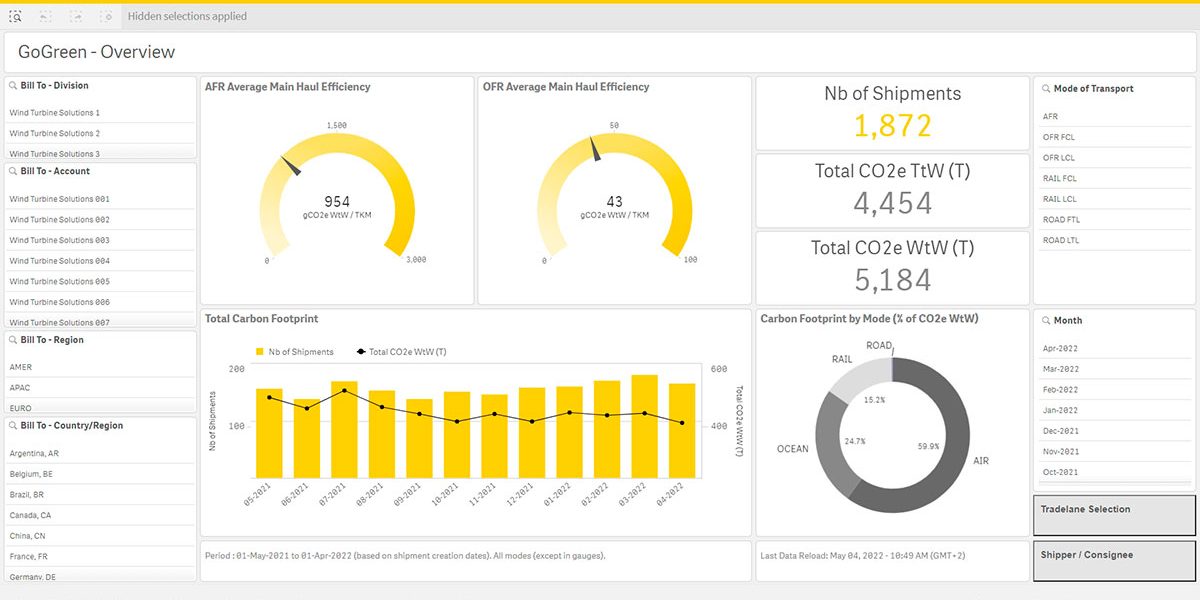1200x600 pixels.
Task: Select OFR FCL transport mode
Action: [x=1059, y=137]
